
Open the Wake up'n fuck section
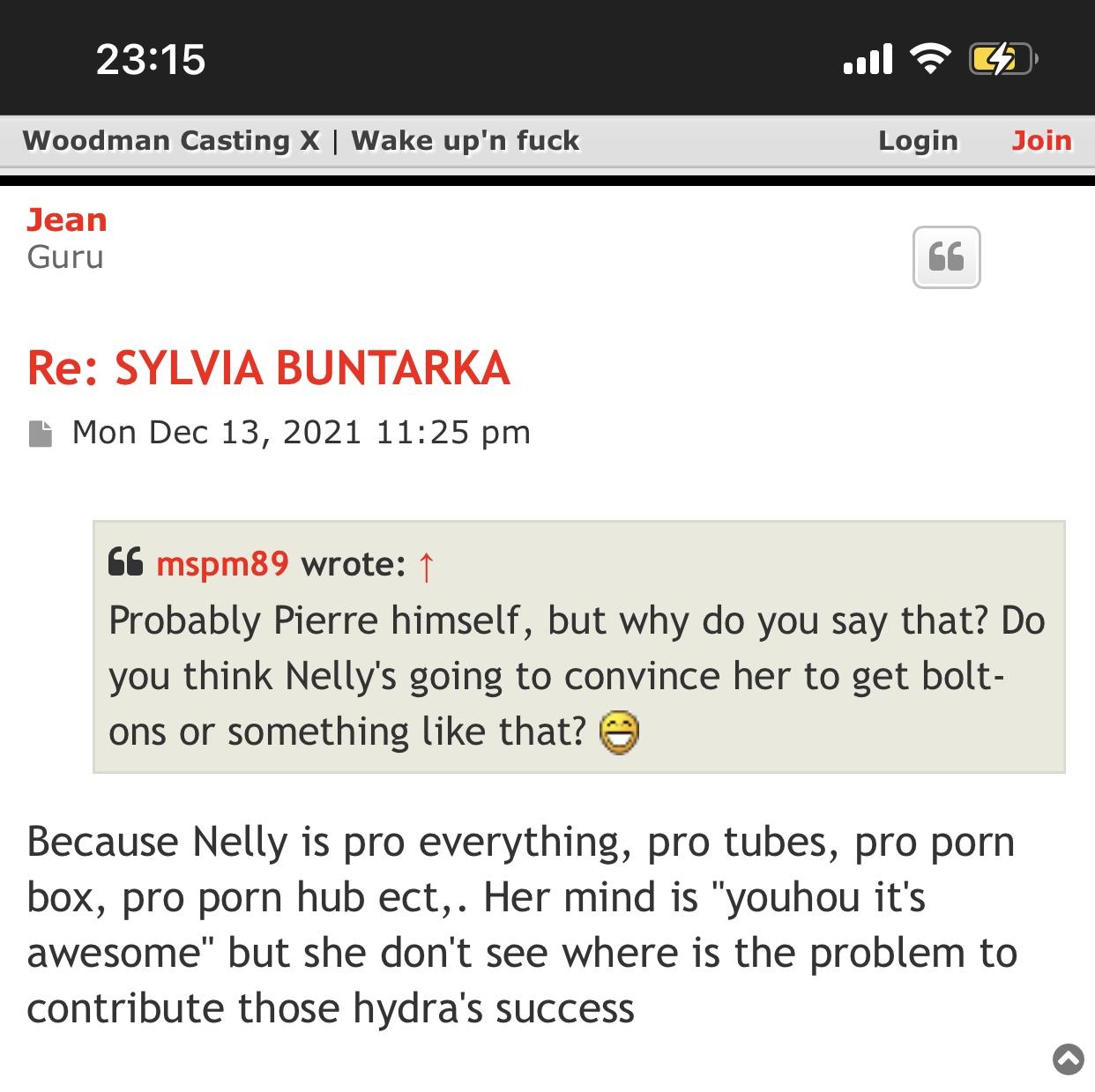[466, 141]
